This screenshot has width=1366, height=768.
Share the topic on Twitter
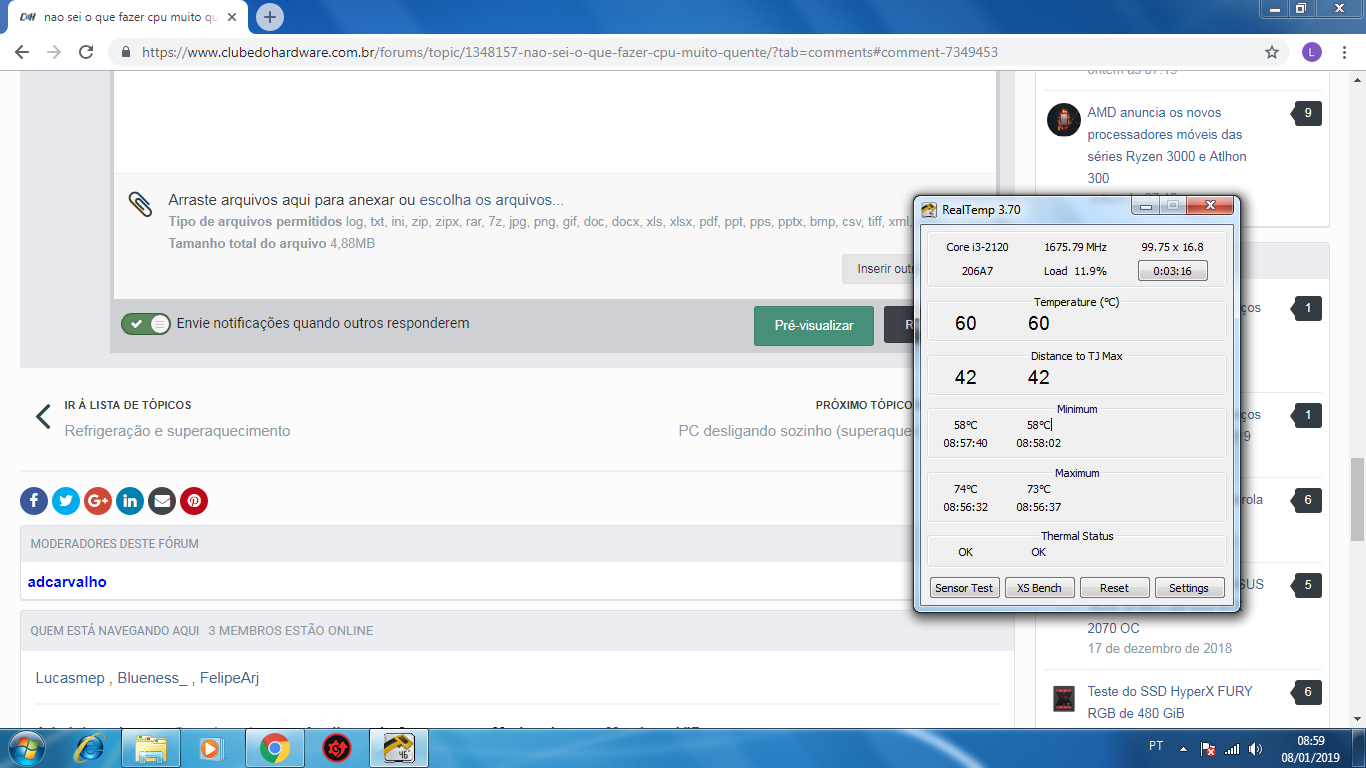(66, 501)
